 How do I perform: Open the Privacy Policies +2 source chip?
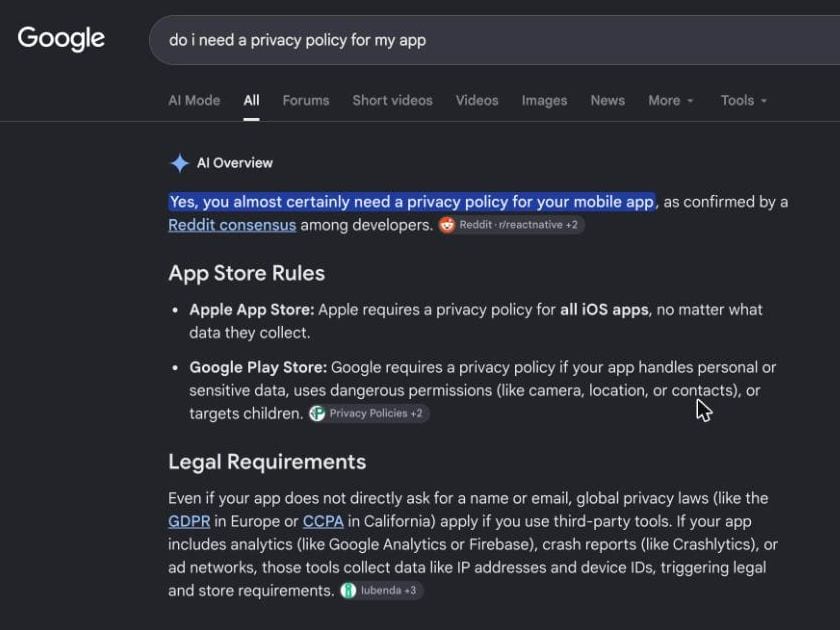[369, 413]
